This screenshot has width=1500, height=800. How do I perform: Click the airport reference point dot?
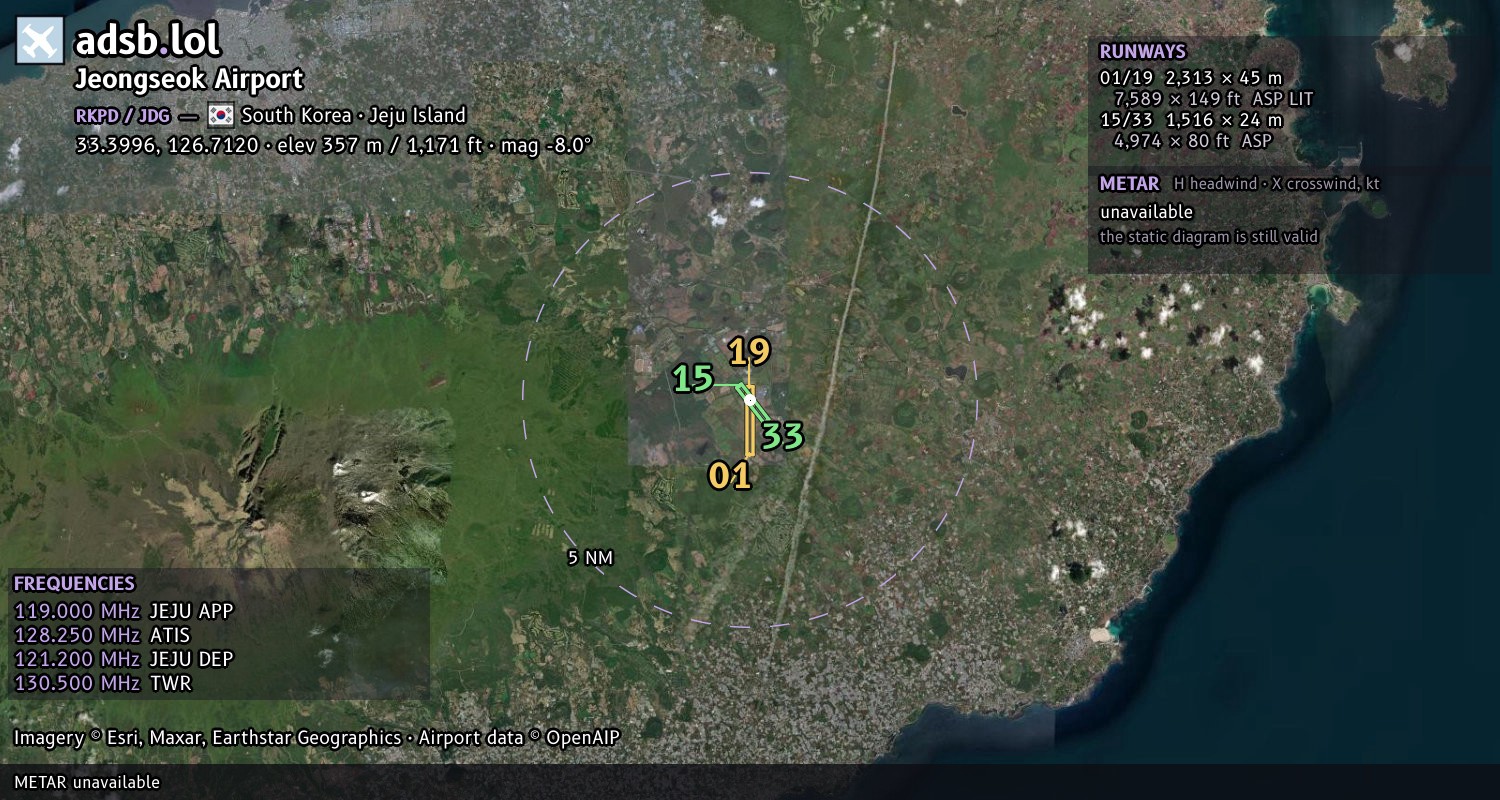[750, 400]
